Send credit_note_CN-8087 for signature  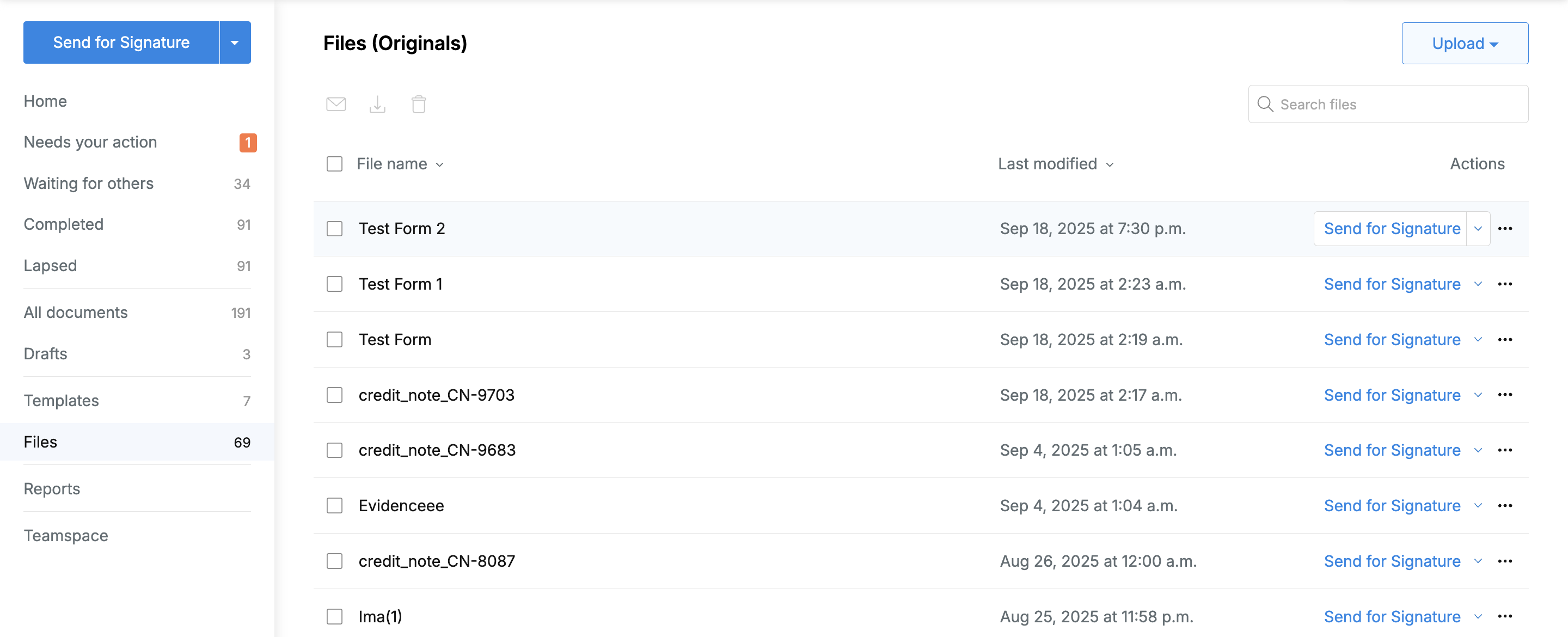click(1392, 561)
